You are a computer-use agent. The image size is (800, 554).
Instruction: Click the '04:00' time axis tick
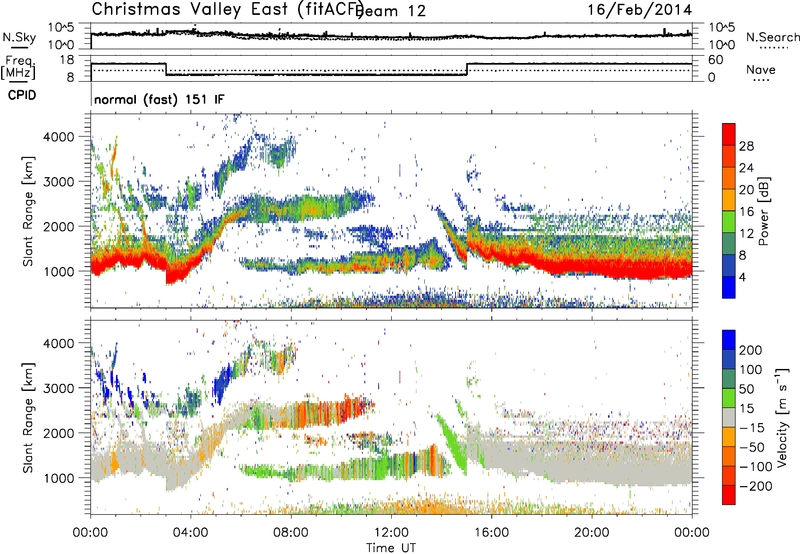tap(191, 533)
